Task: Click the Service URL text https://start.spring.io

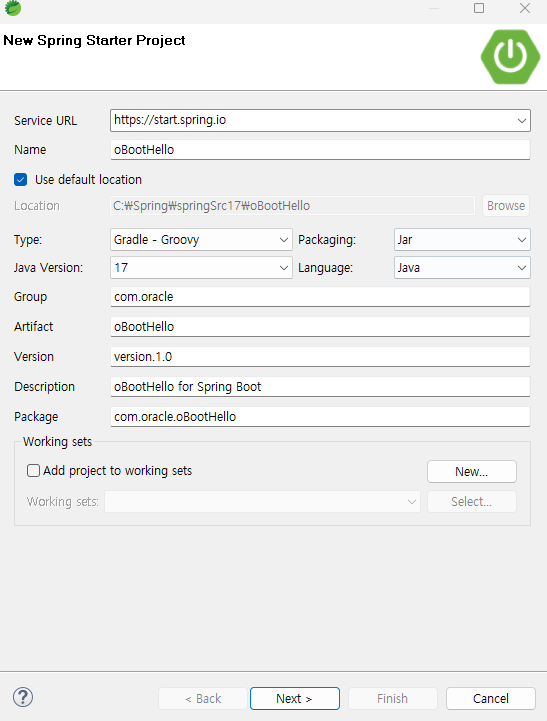Action: coord(170,120)
